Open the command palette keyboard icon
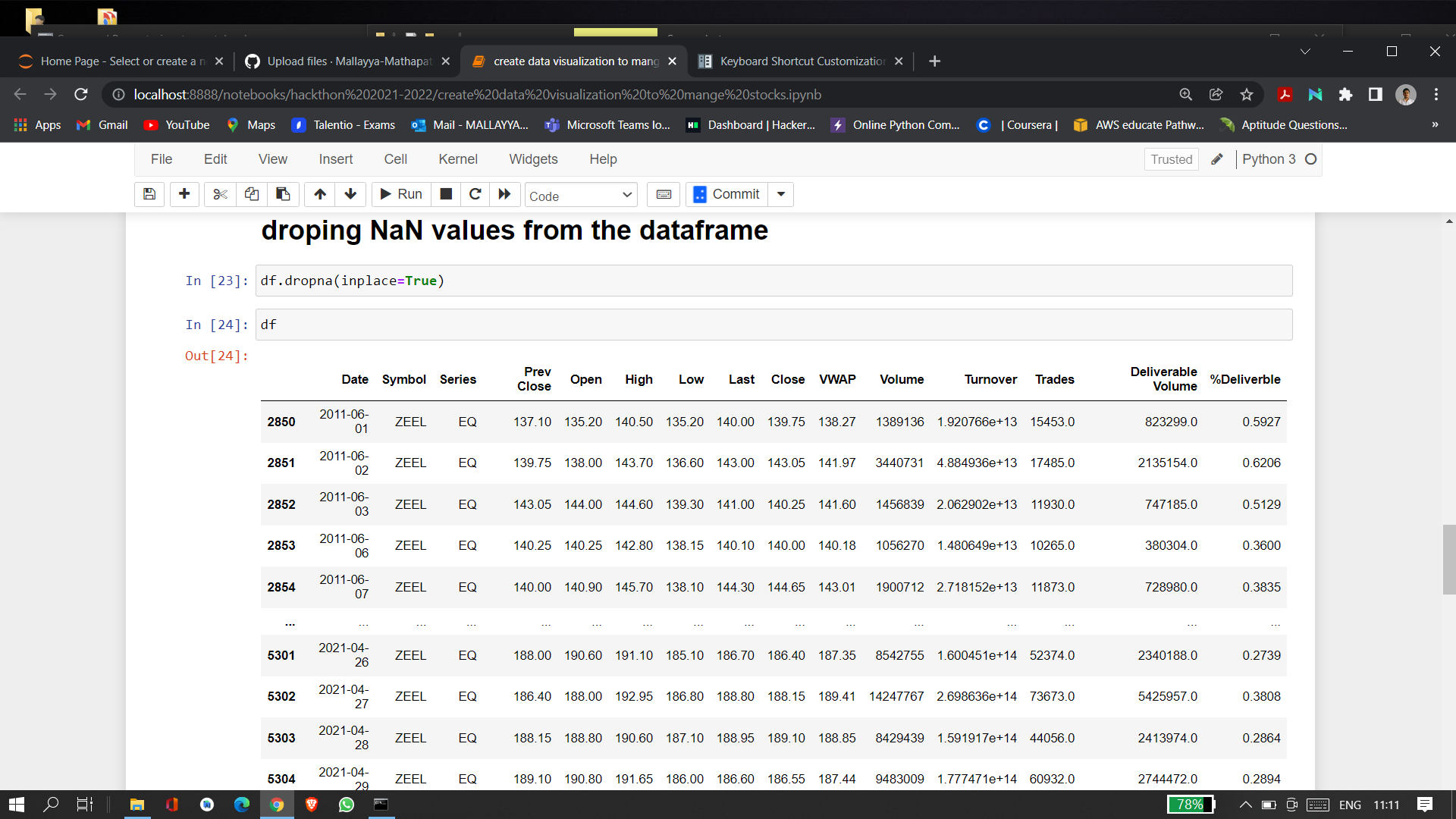This screenshot has width=1456, height=819. pyautogui.click(x=663, y=194)
